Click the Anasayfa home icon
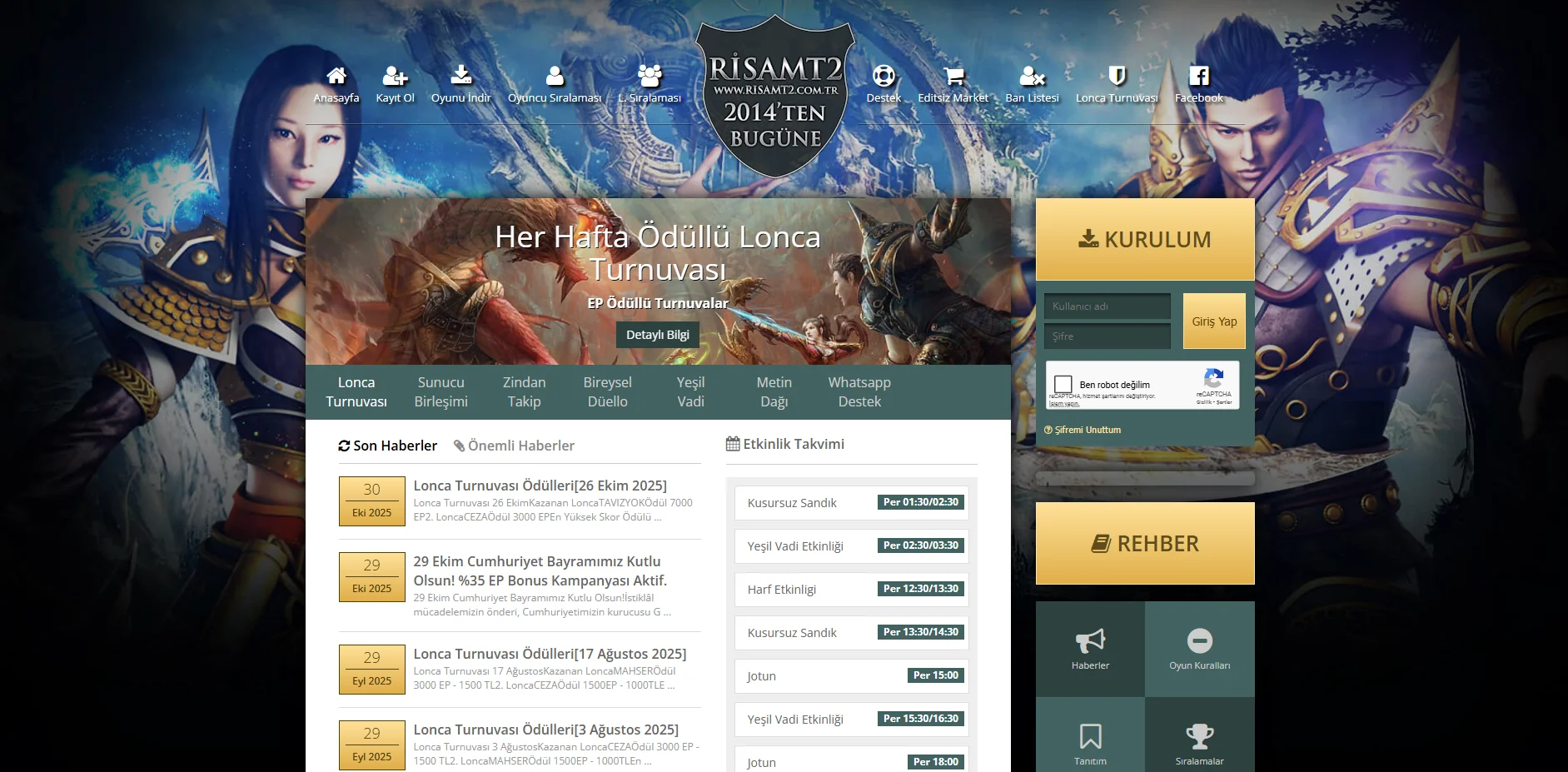Screen dimensions: 1568x772 tap(336, 77)
